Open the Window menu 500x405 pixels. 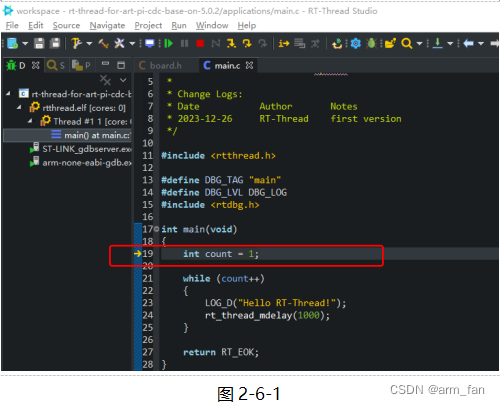click(x=212, y=25)
